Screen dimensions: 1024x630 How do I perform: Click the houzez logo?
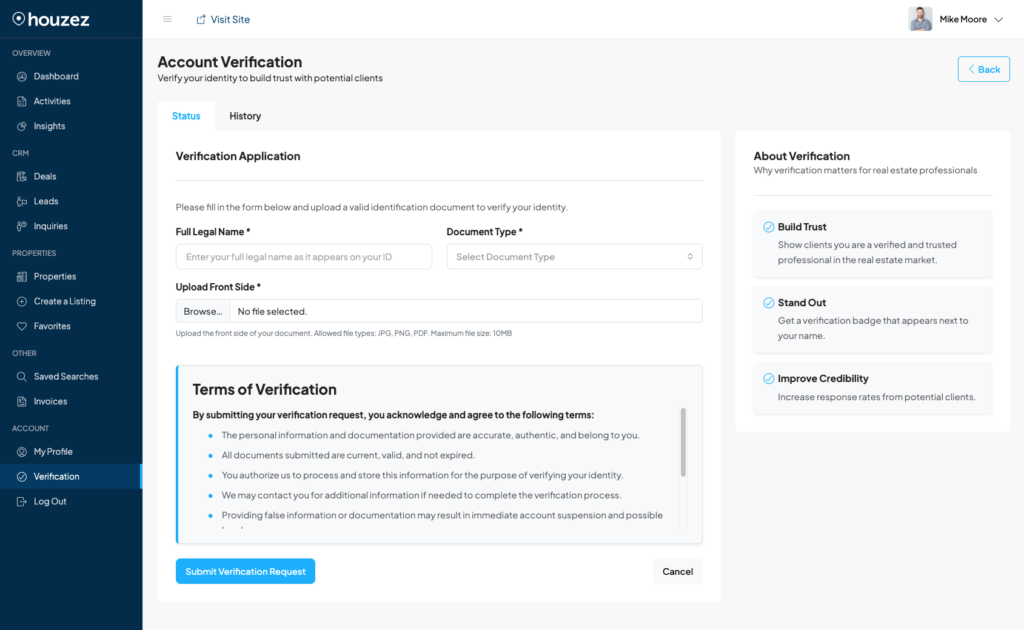pos(54,18)
